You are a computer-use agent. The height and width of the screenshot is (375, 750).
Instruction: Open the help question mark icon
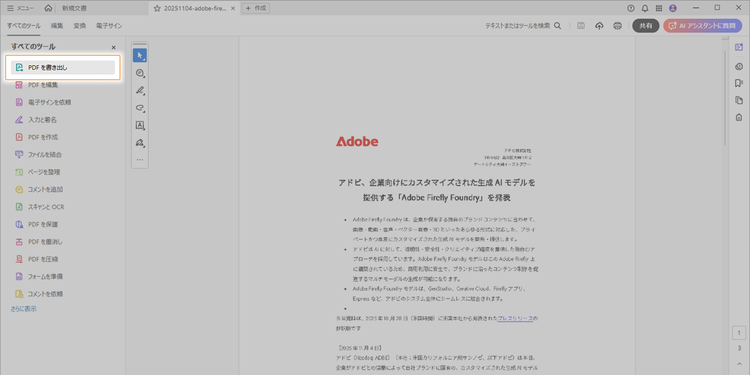point(631,8)
